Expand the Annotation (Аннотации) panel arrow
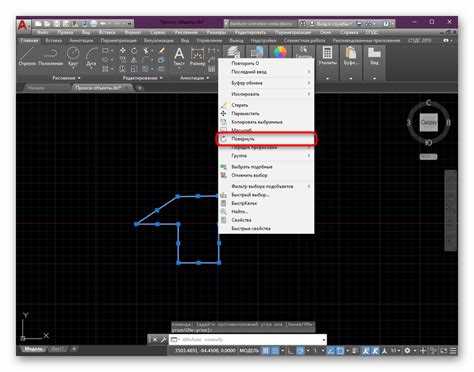This screenshot has height=372, width=474. [207, 78]
